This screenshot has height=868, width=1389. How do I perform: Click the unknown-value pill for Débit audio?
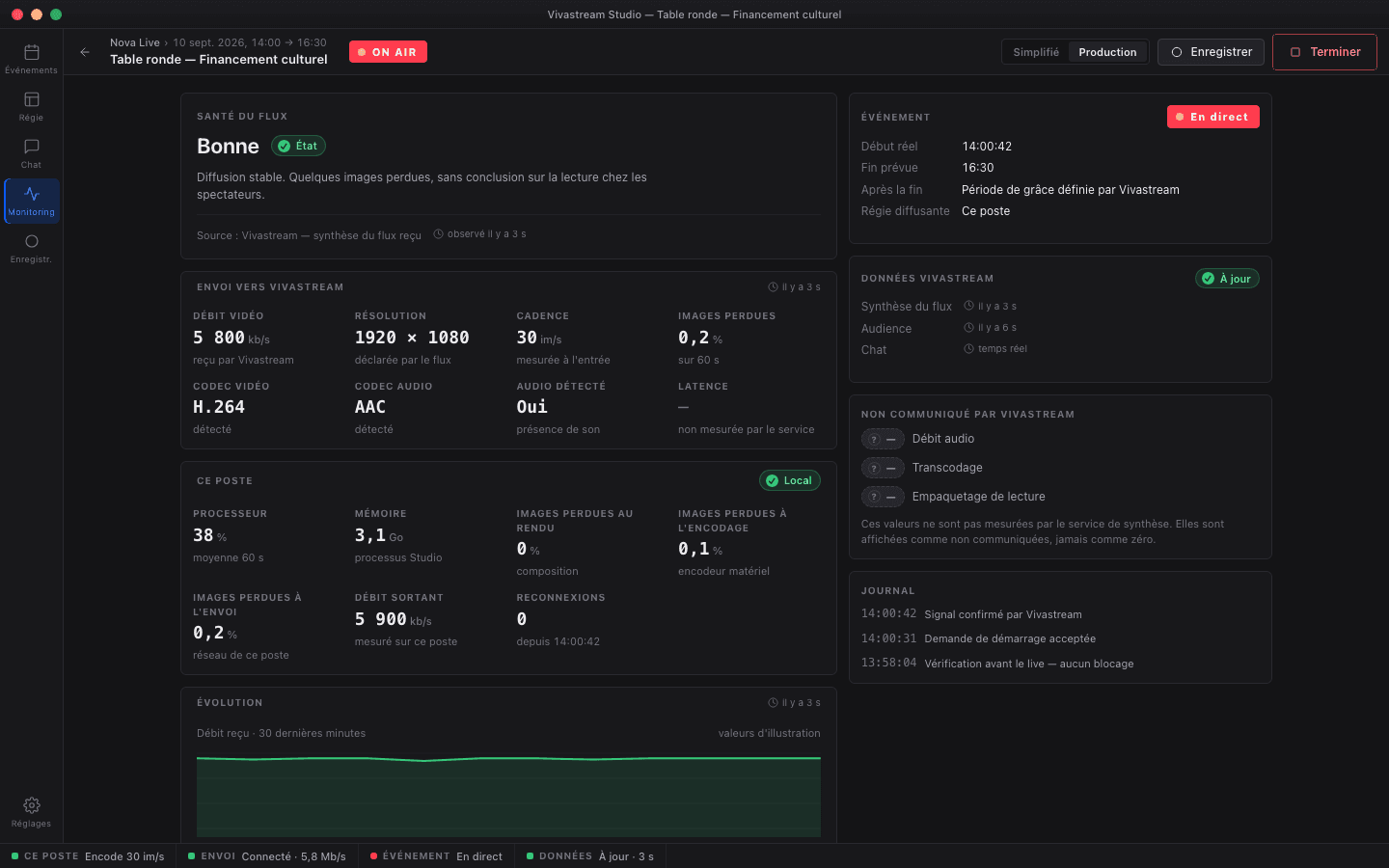tap(883, 439)
